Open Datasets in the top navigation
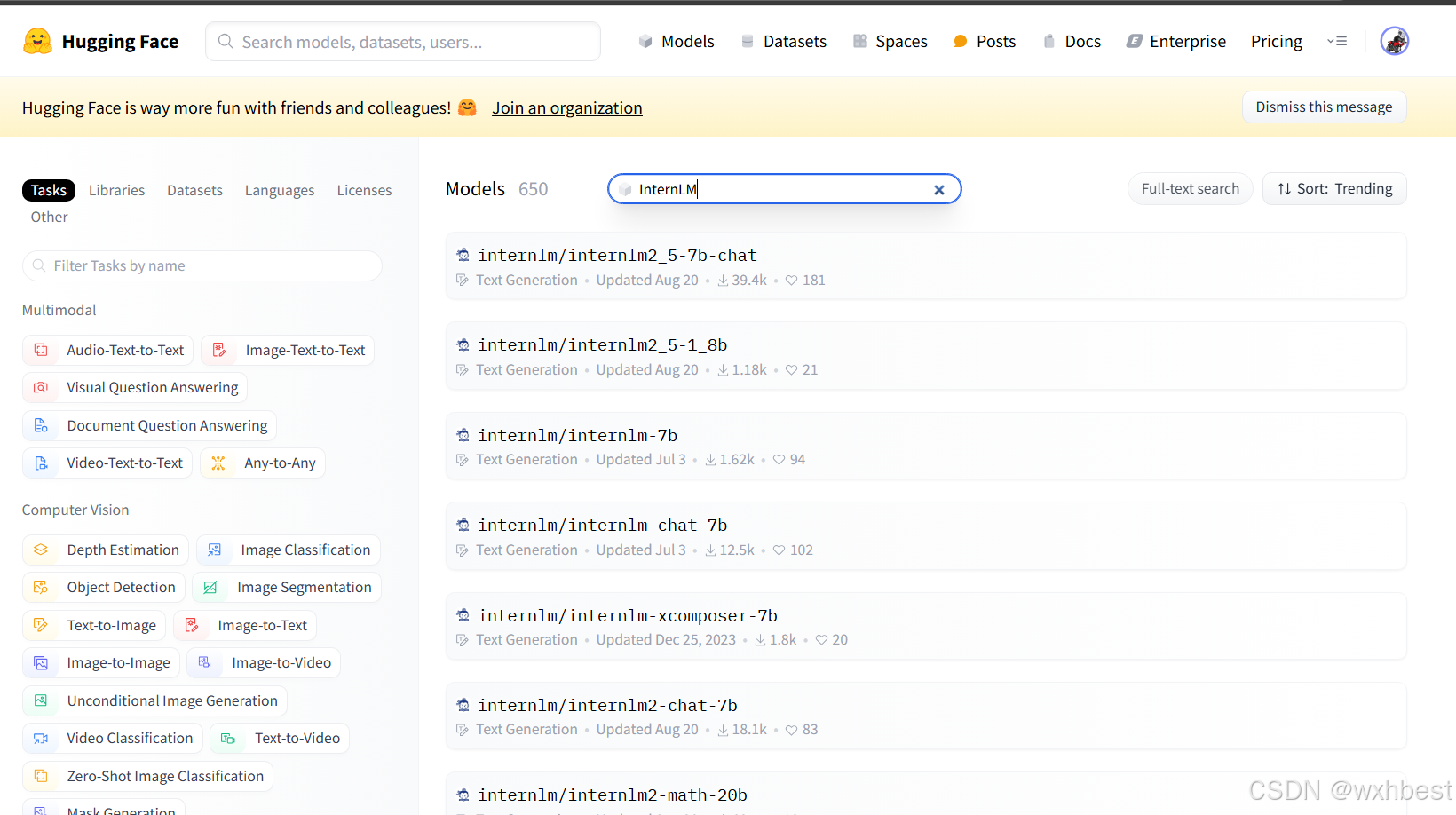This screenshot has height=815, width=1456. pos(783,41)
